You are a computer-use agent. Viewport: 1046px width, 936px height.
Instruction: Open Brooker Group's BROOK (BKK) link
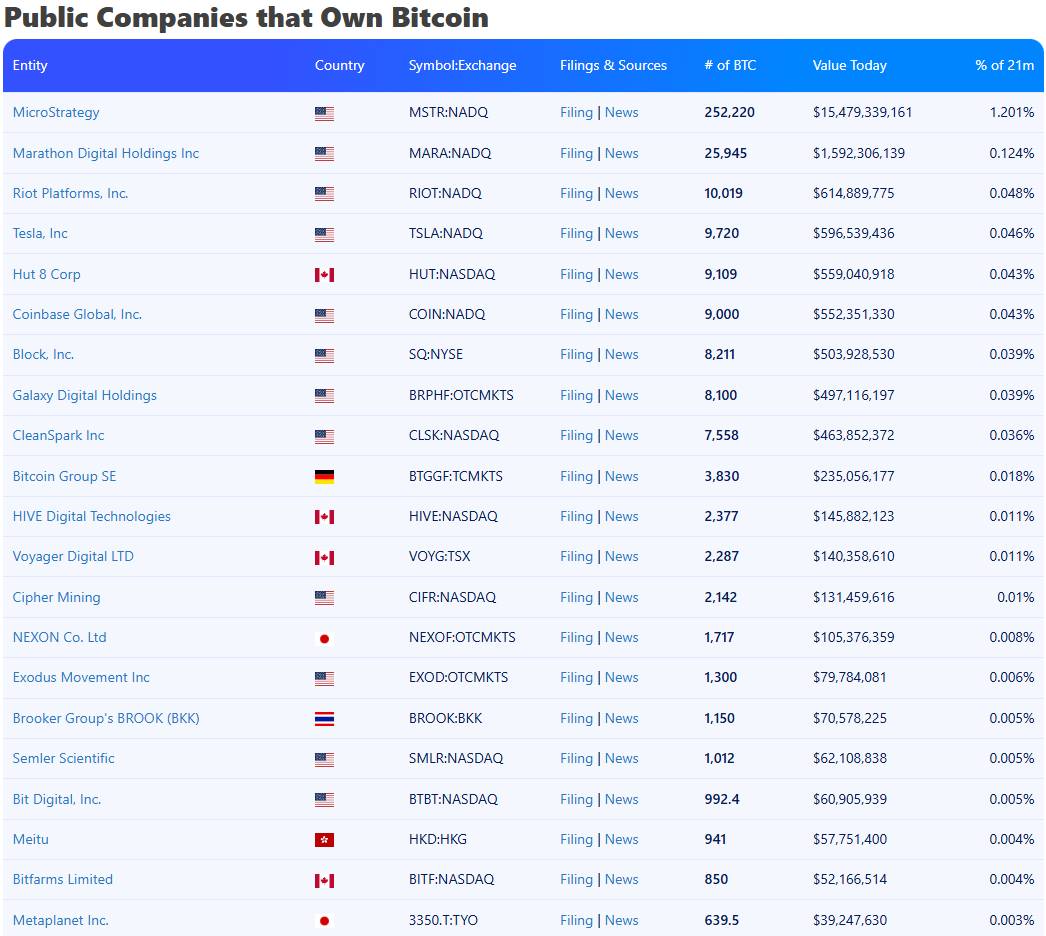coord(106,718)
